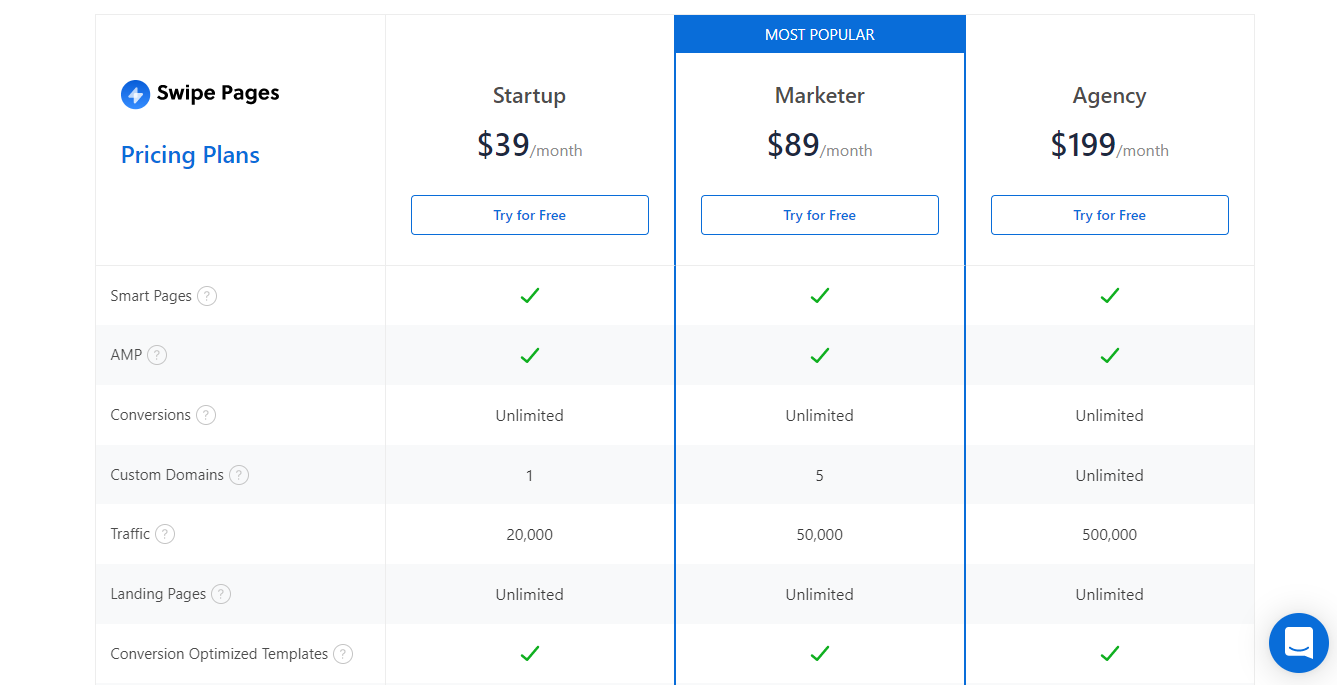Screen dimensions: 1337x685
Task: Select the Most Popular banner
Action: pyautogui.click(x=820, y=35)
